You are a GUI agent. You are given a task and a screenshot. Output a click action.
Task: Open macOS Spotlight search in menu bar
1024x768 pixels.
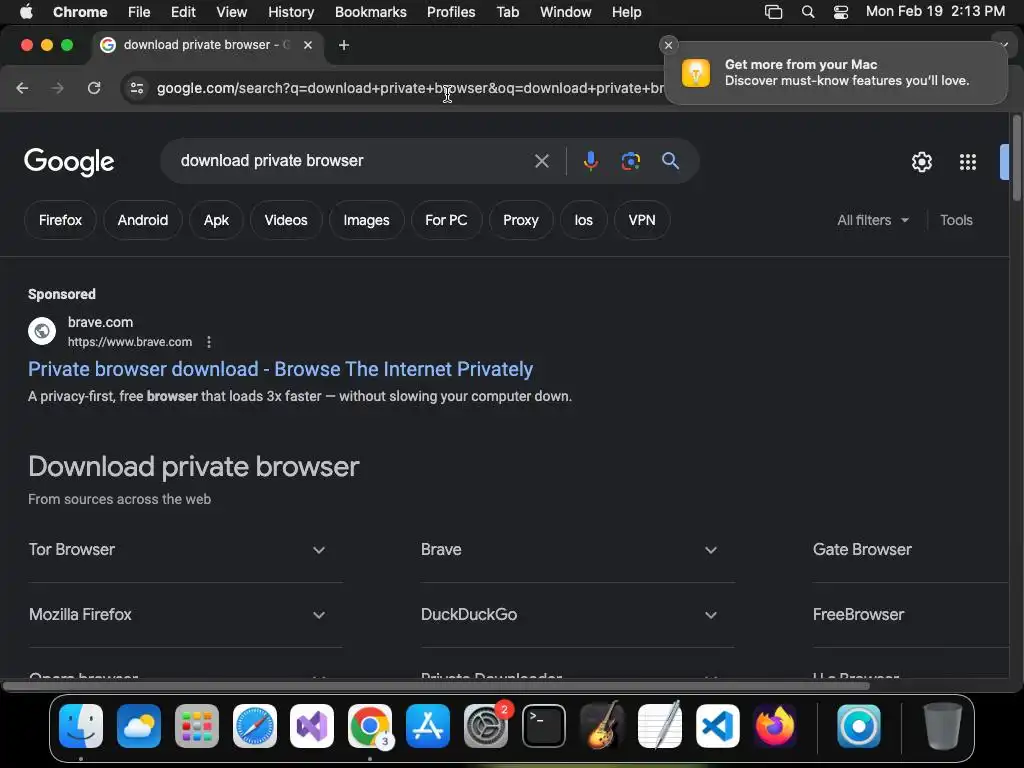point(808,12)
